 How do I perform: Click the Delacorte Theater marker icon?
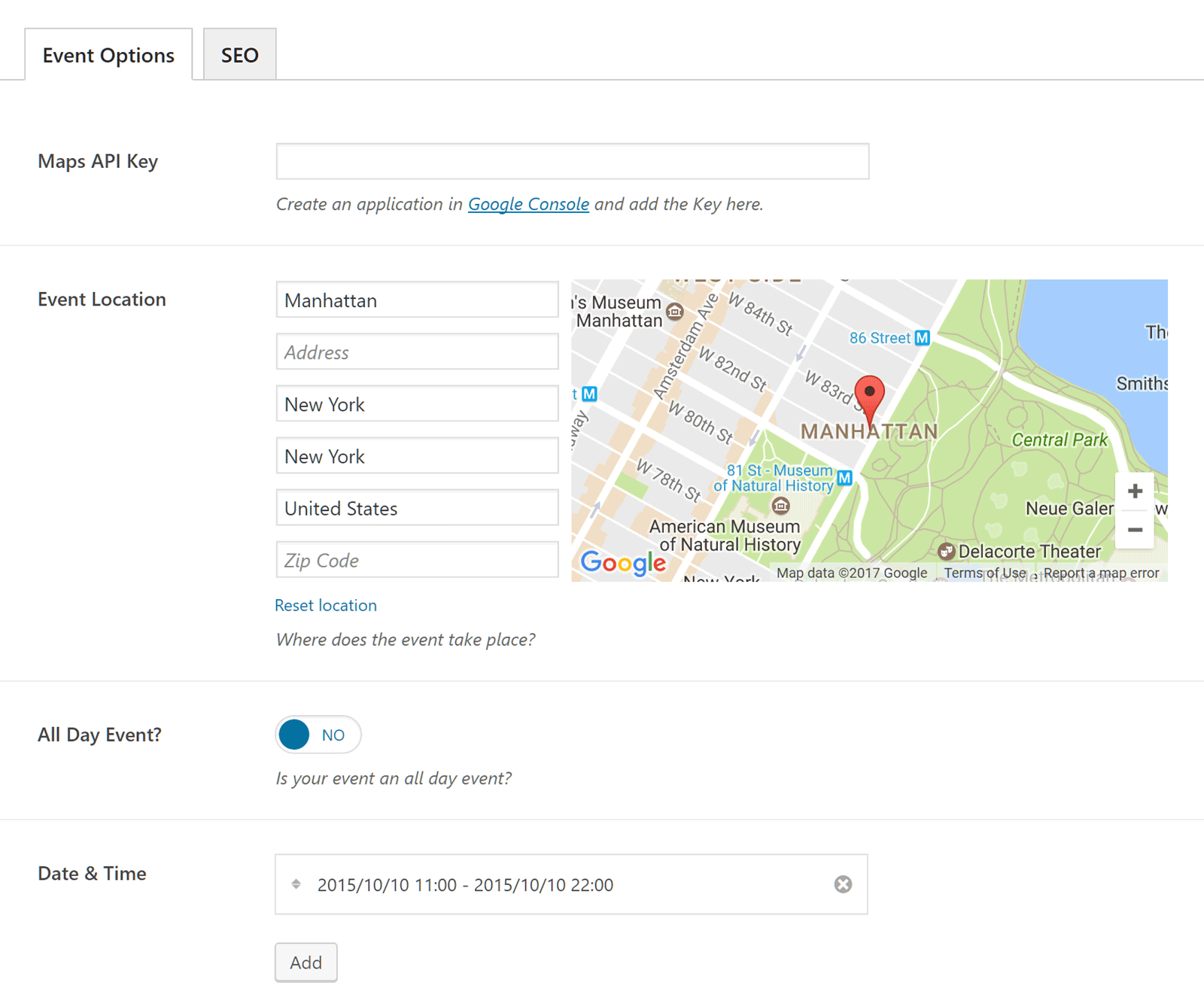946,551
